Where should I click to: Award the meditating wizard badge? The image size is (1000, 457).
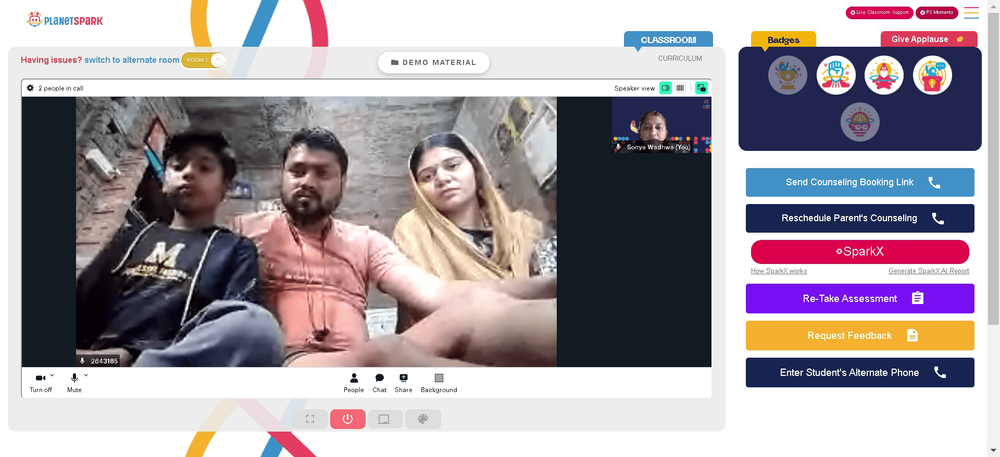pyautogui.click(x=884, y=75)
